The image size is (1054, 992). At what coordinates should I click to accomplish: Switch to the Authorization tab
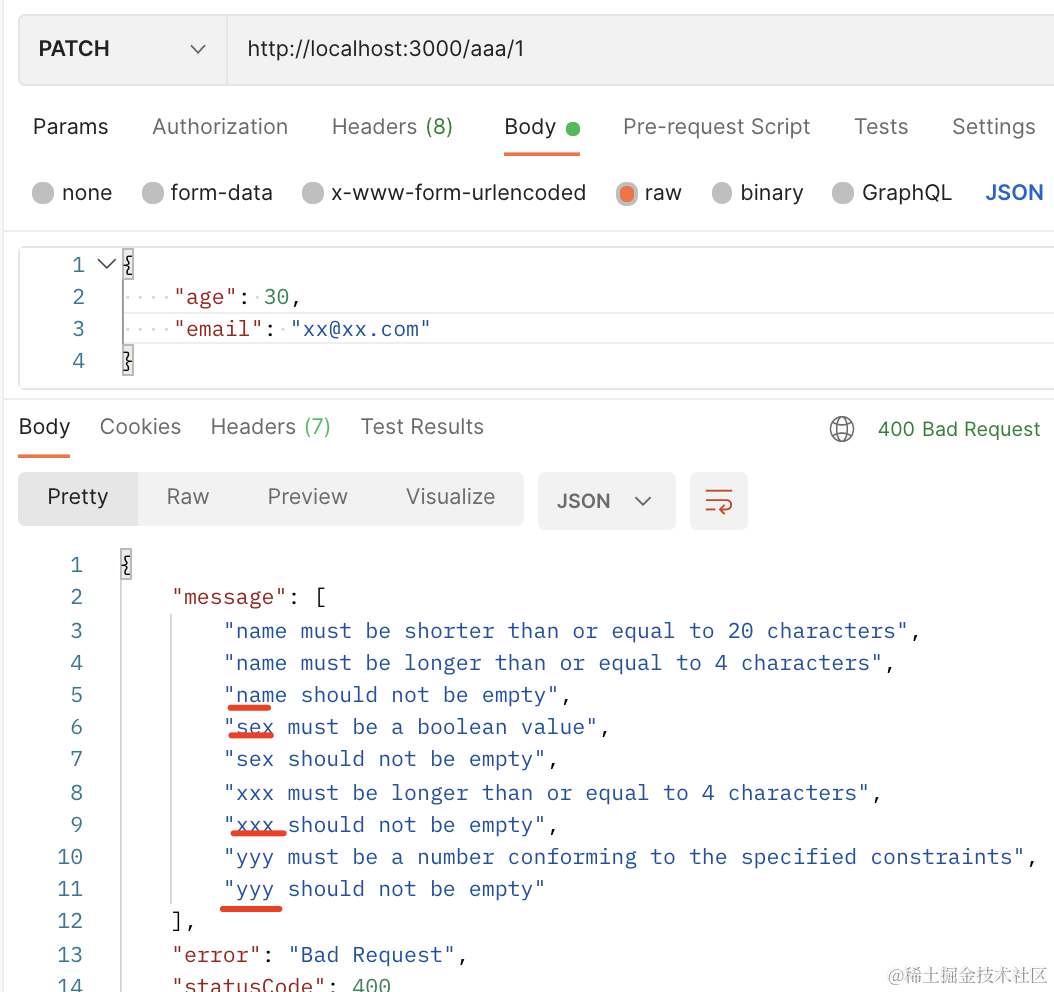tap(220, 127)
